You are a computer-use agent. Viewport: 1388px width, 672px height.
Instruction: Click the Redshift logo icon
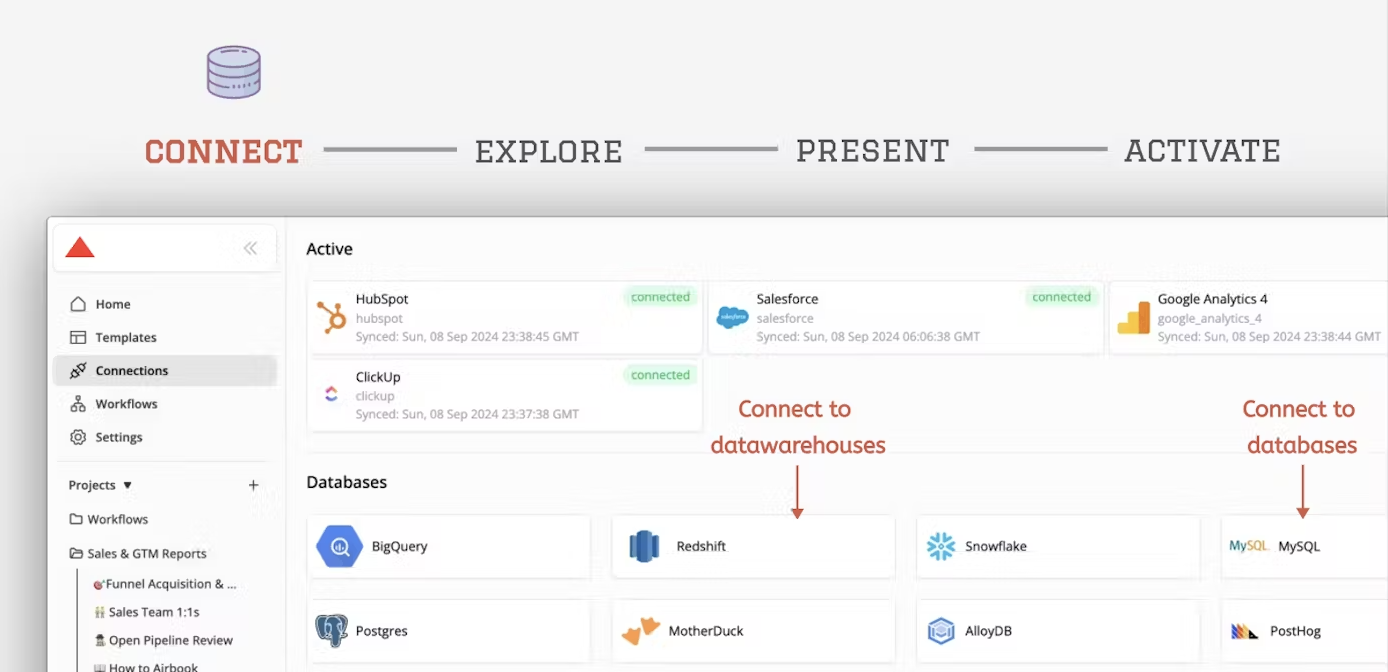point(645,546)
